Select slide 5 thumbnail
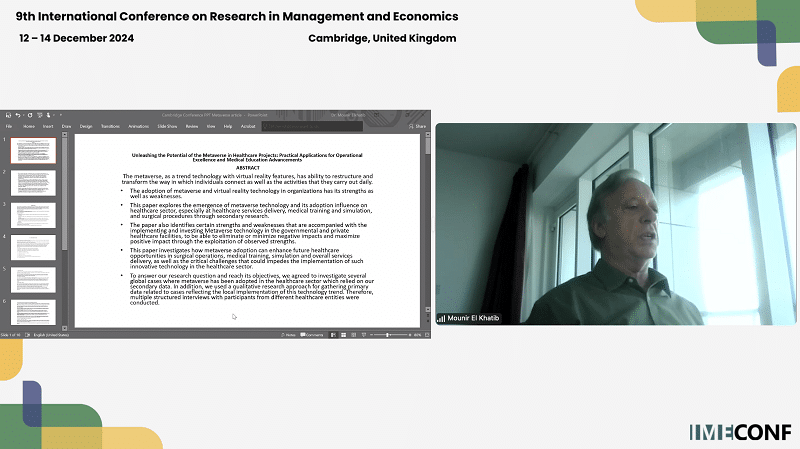The image size is (800, 449). [33, 279]
